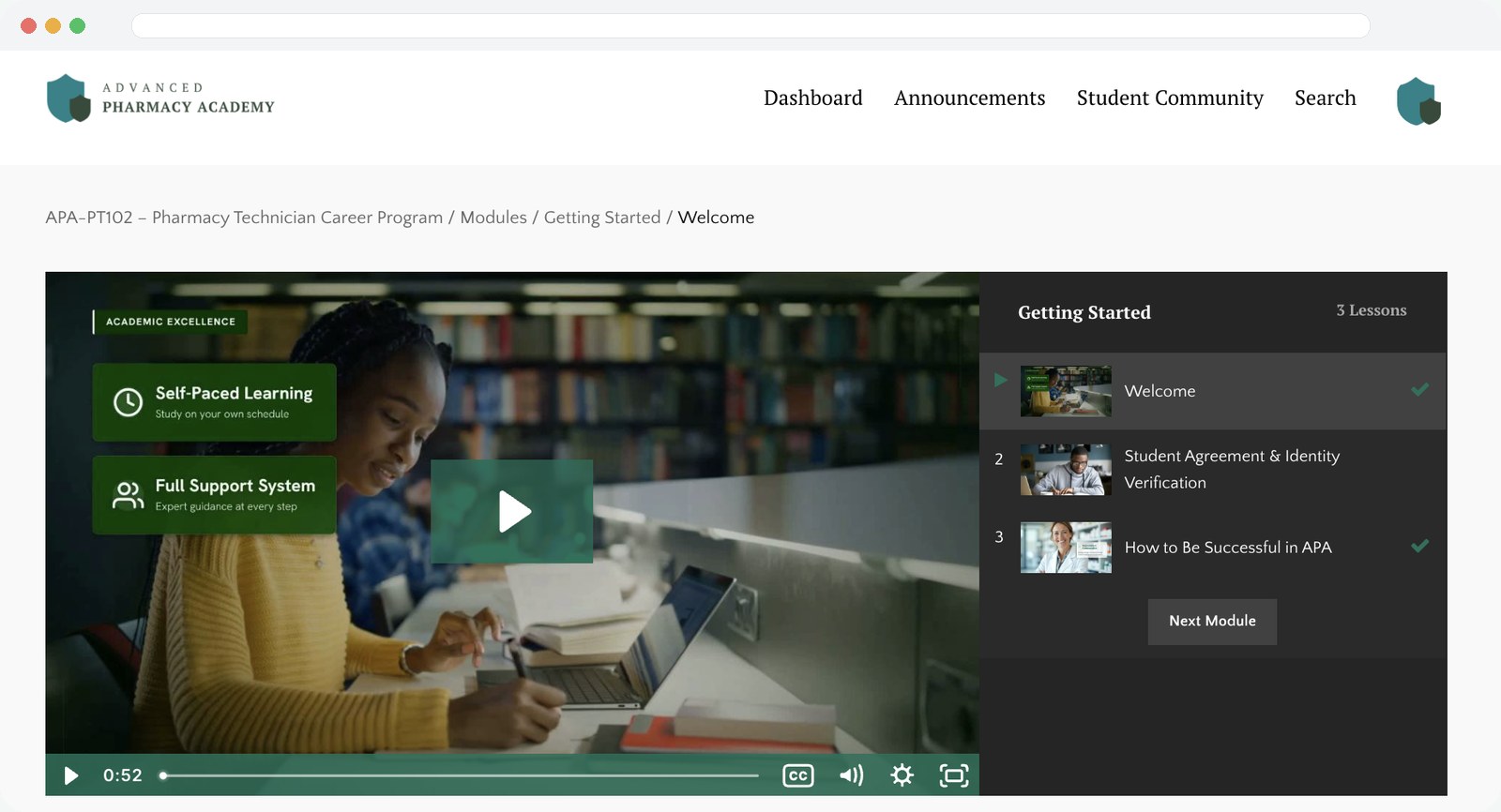Viewport: 1501px width, 812px height.
Task: Click the 3 Lessons count label
Action: point(1372,310)
